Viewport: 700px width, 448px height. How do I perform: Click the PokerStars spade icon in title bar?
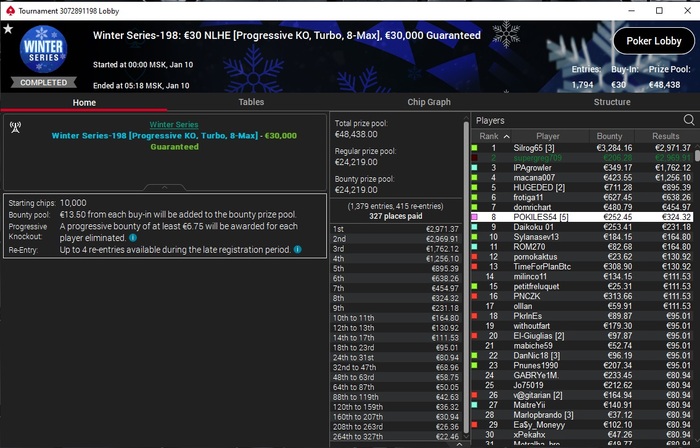(10, 11)
